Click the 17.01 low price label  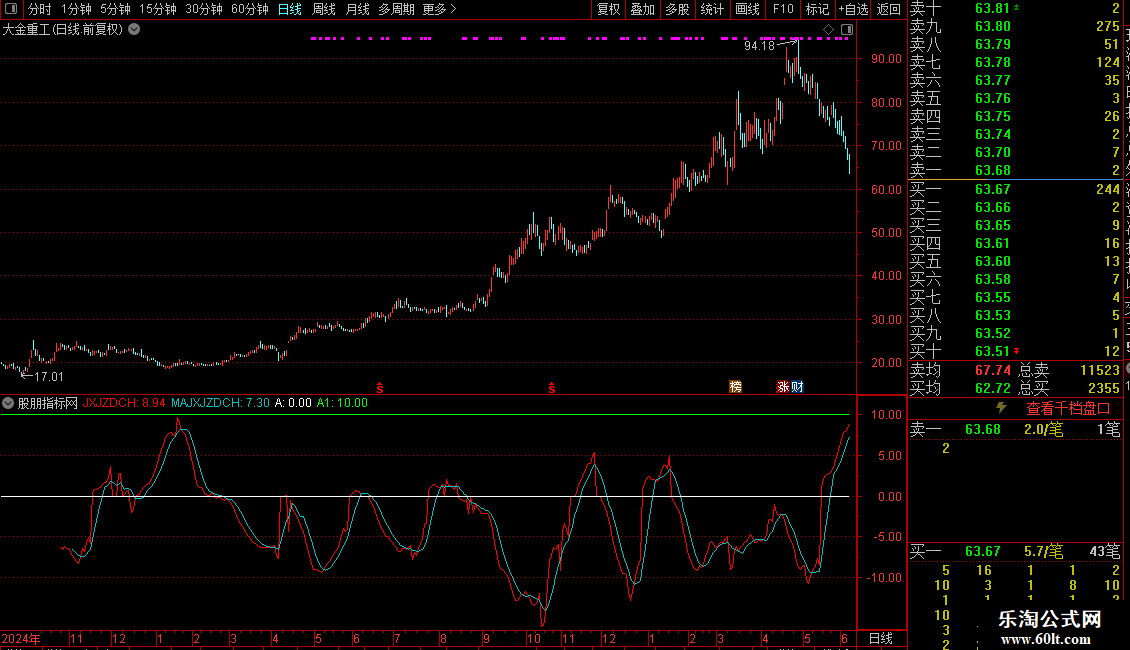click(x=48, y=376)
